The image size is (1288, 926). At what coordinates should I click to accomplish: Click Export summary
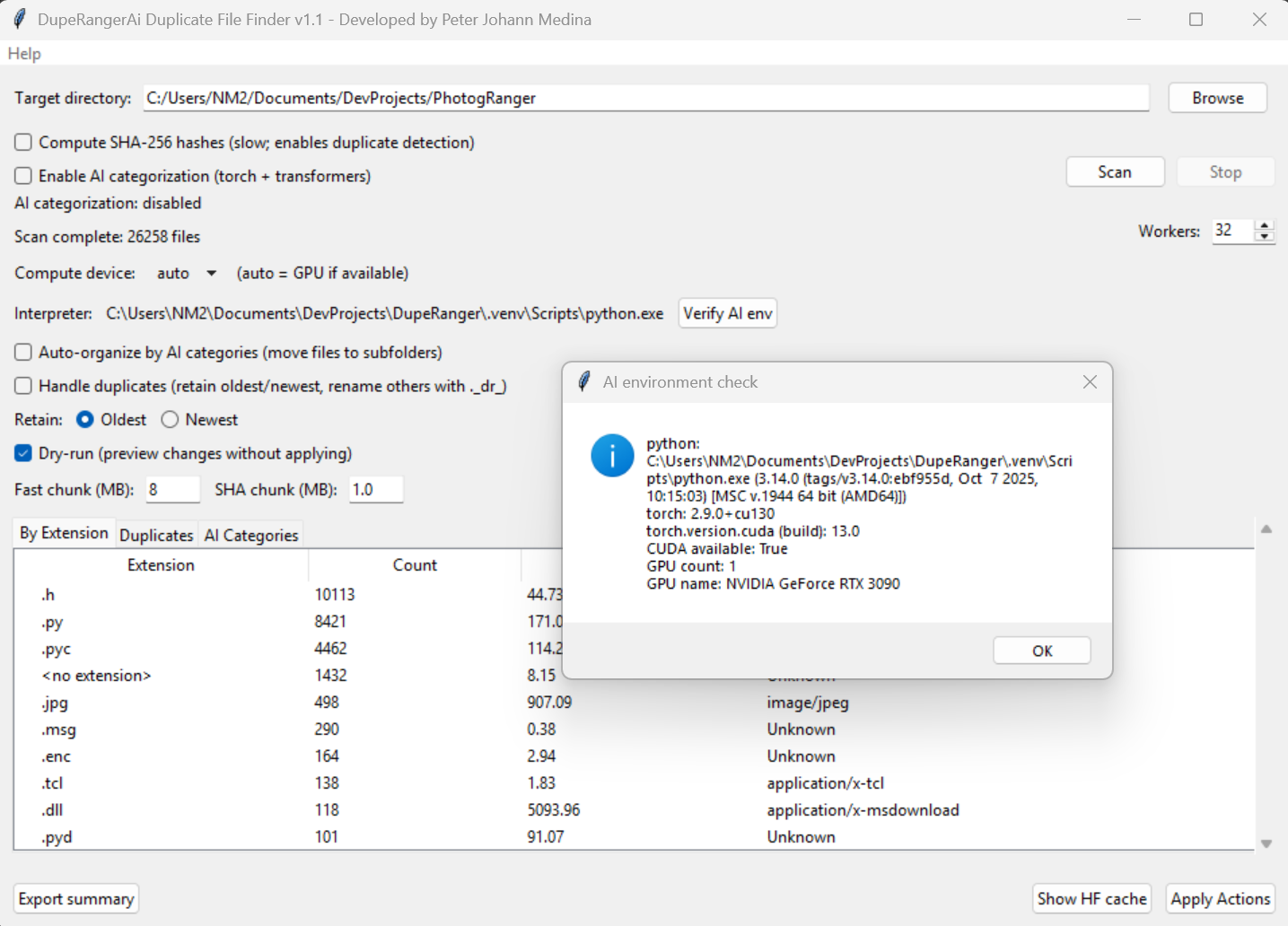point(75,898)
